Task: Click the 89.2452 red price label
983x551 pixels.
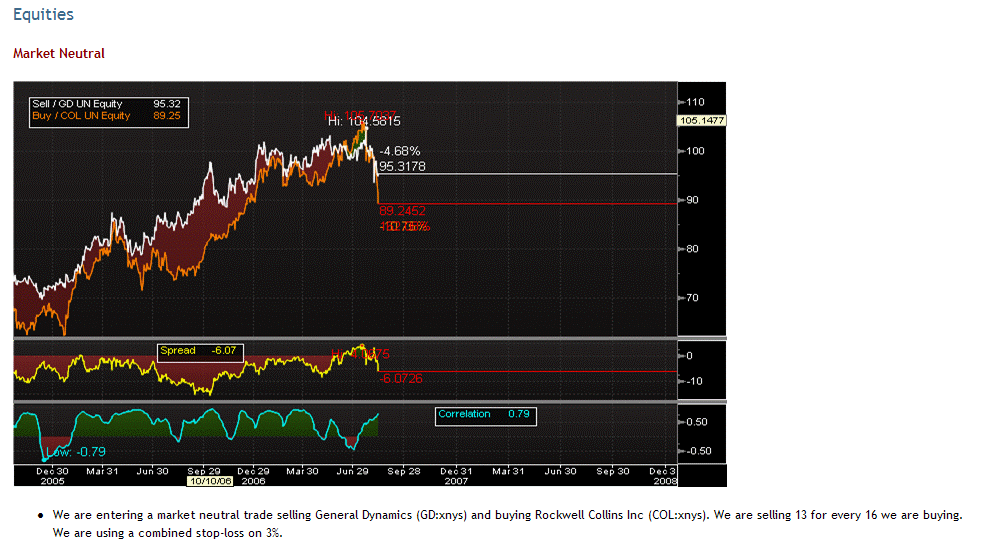Action: pyautogui.click(x=402, y=211)
